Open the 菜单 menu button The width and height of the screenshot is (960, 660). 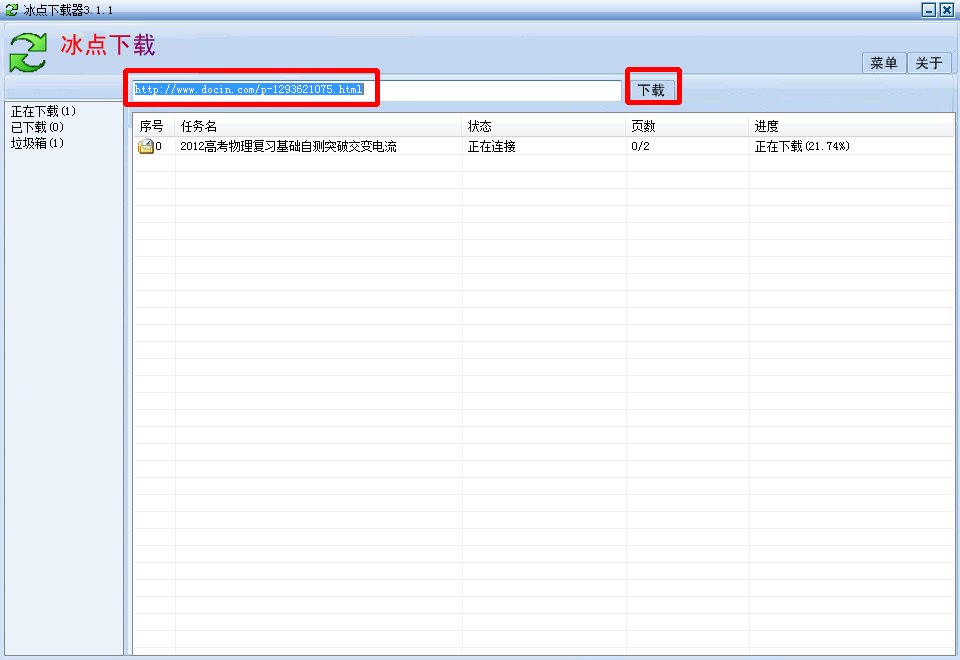(x=883, y=63)
